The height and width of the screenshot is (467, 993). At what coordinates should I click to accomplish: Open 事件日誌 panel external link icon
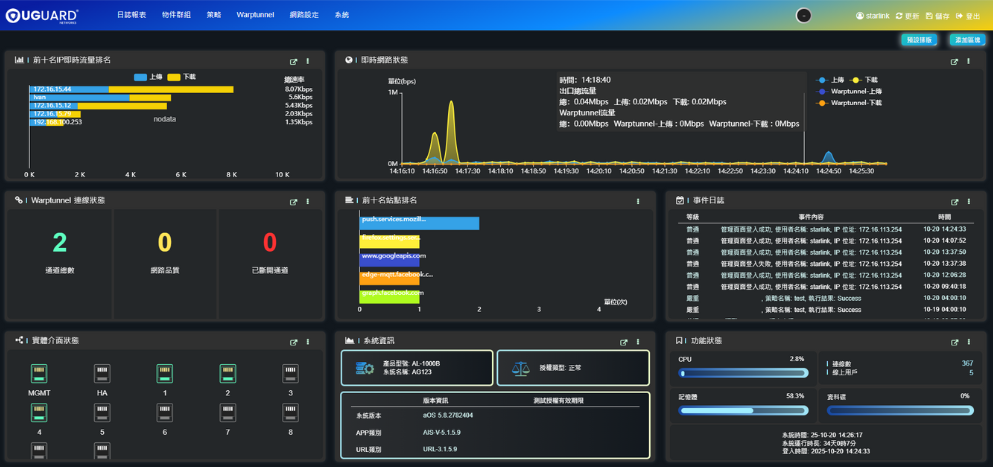954,201
